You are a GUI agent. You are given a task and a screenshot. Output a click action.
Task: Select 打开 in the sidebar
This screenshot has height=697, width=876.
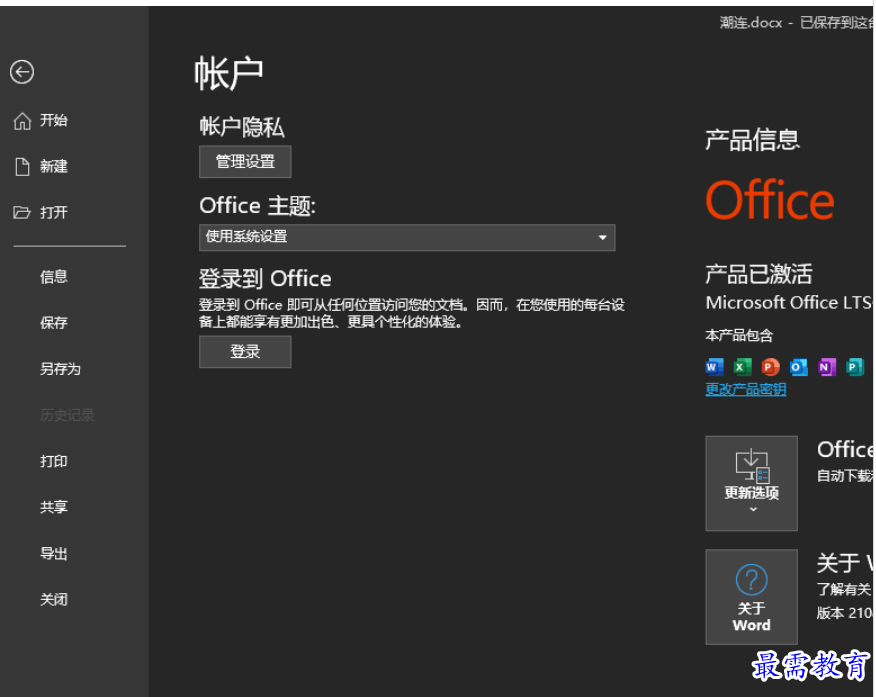coord(54,212)
